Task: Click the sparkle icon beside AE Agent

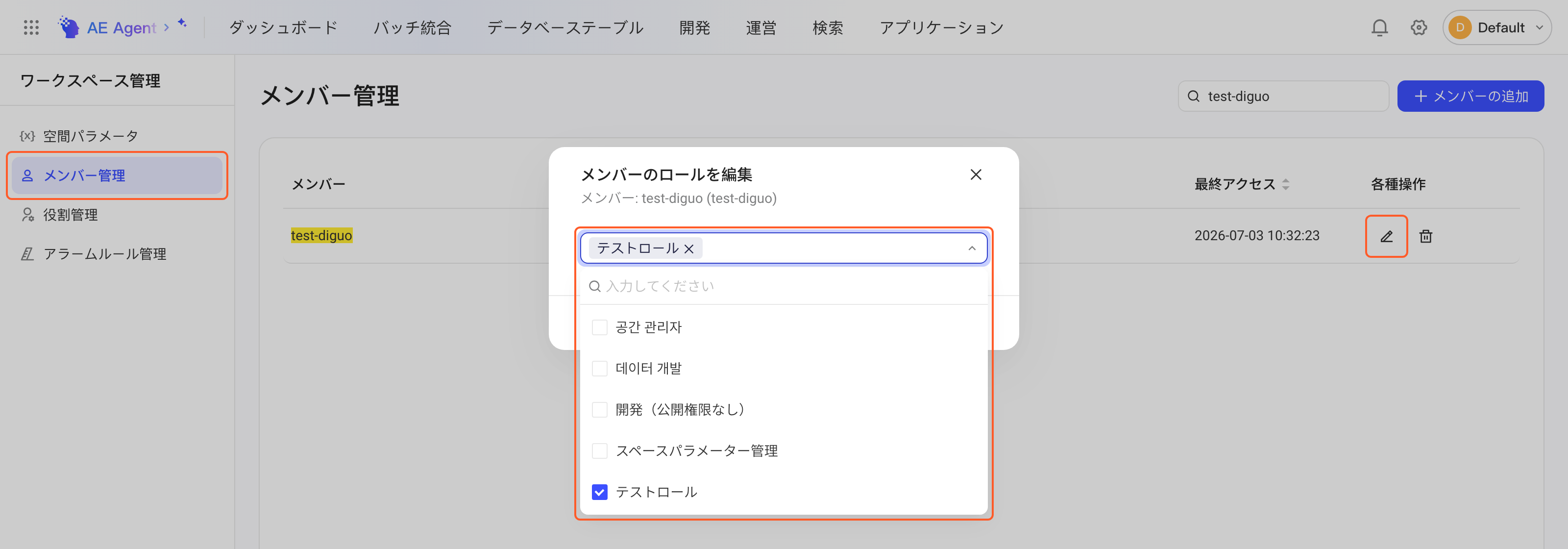Action: click(x=182, y=23)
